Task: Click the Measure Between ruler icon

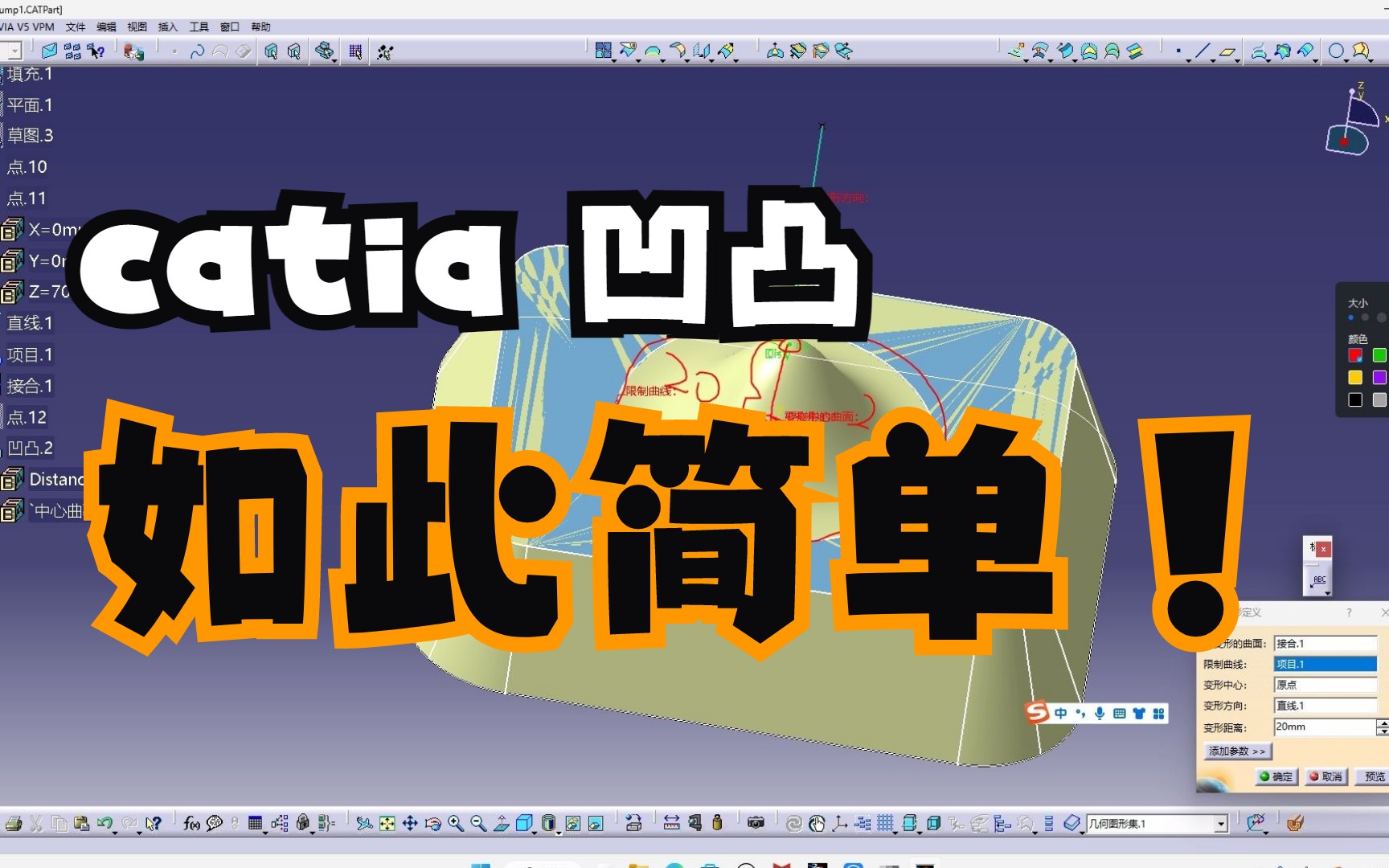Action: click(671, 823)
